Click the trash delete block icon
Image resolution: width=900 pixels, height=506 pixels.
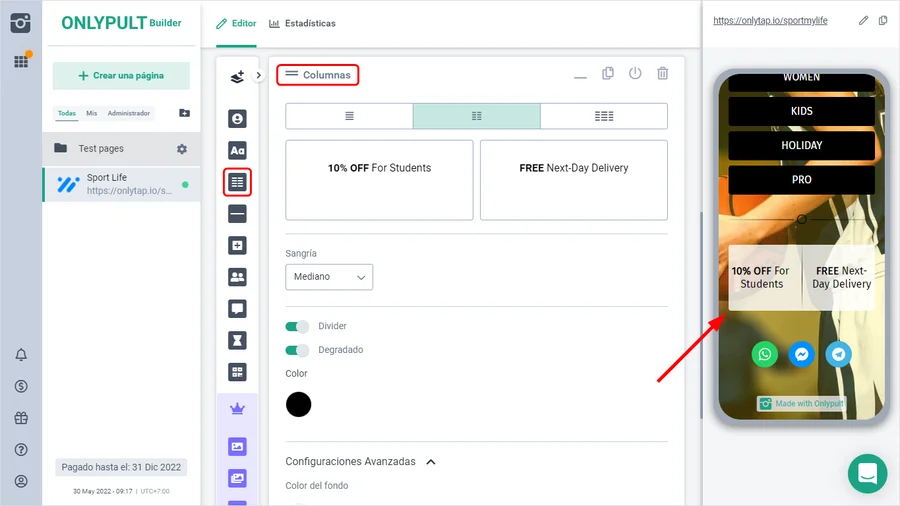[662, 74]
